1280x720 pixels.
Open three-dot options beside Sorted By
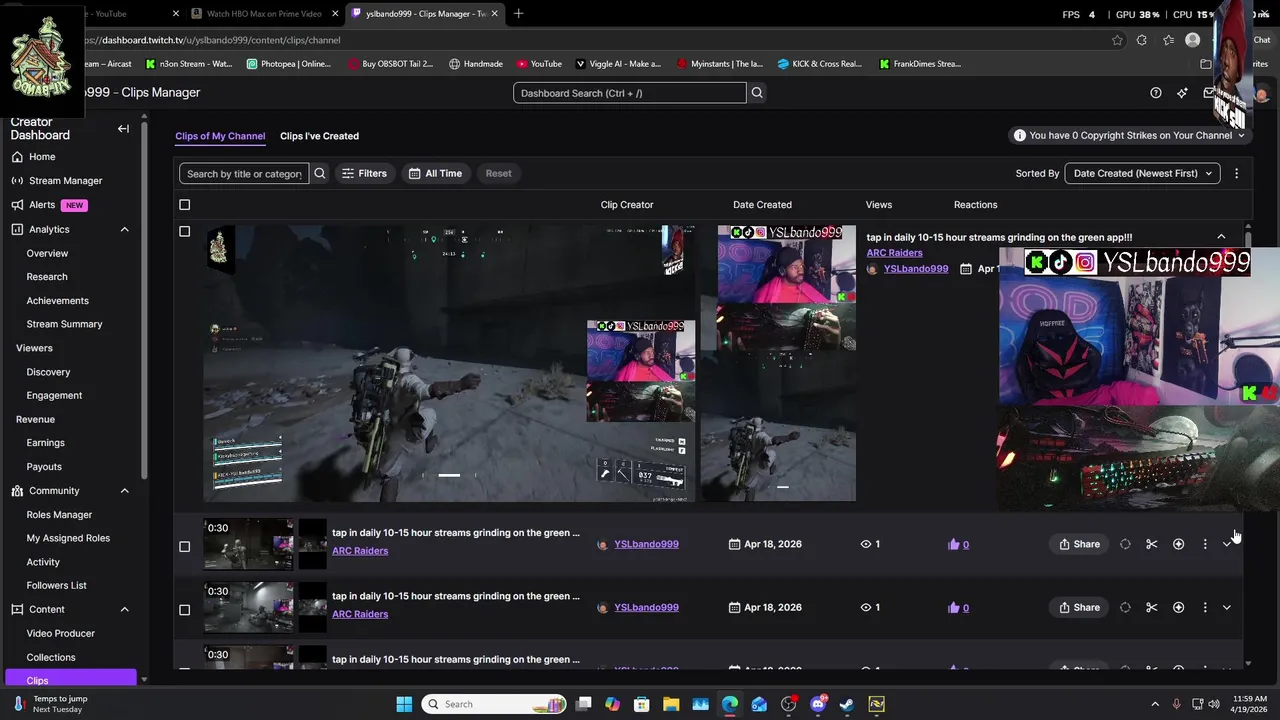pos(1236,174)
